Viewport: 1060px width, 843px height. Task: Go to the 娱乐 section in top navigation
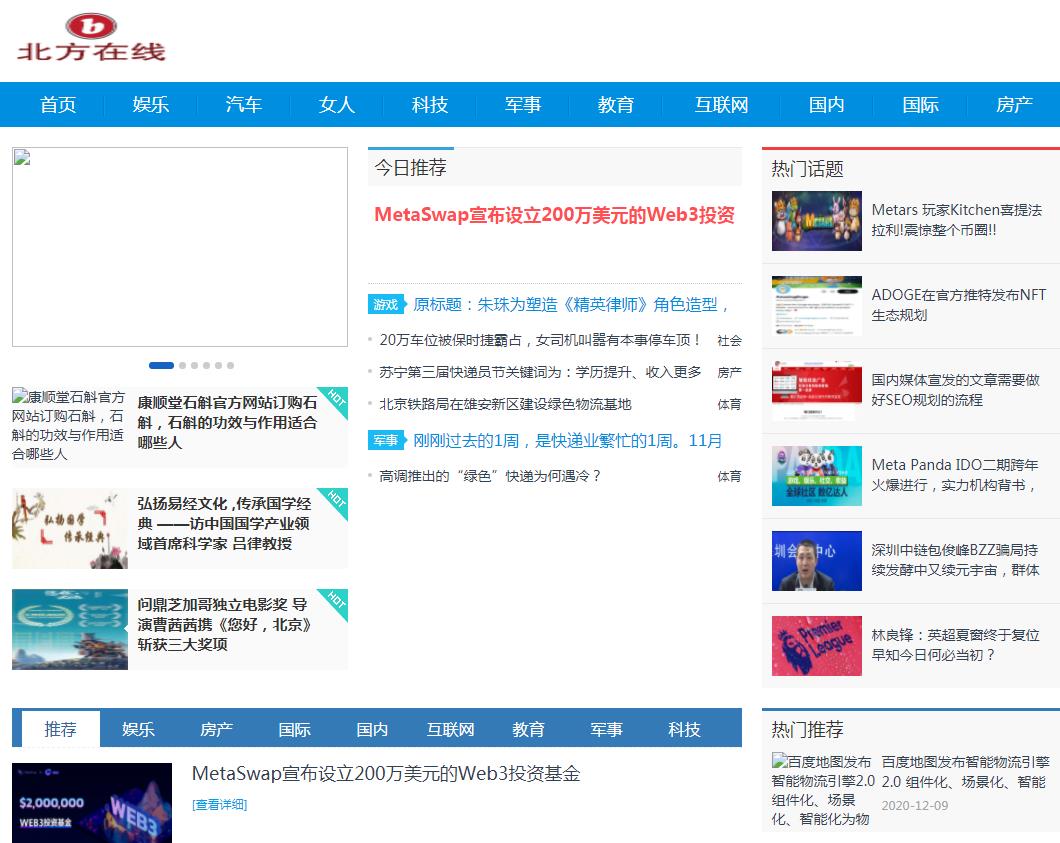click(x=150, y=105)
